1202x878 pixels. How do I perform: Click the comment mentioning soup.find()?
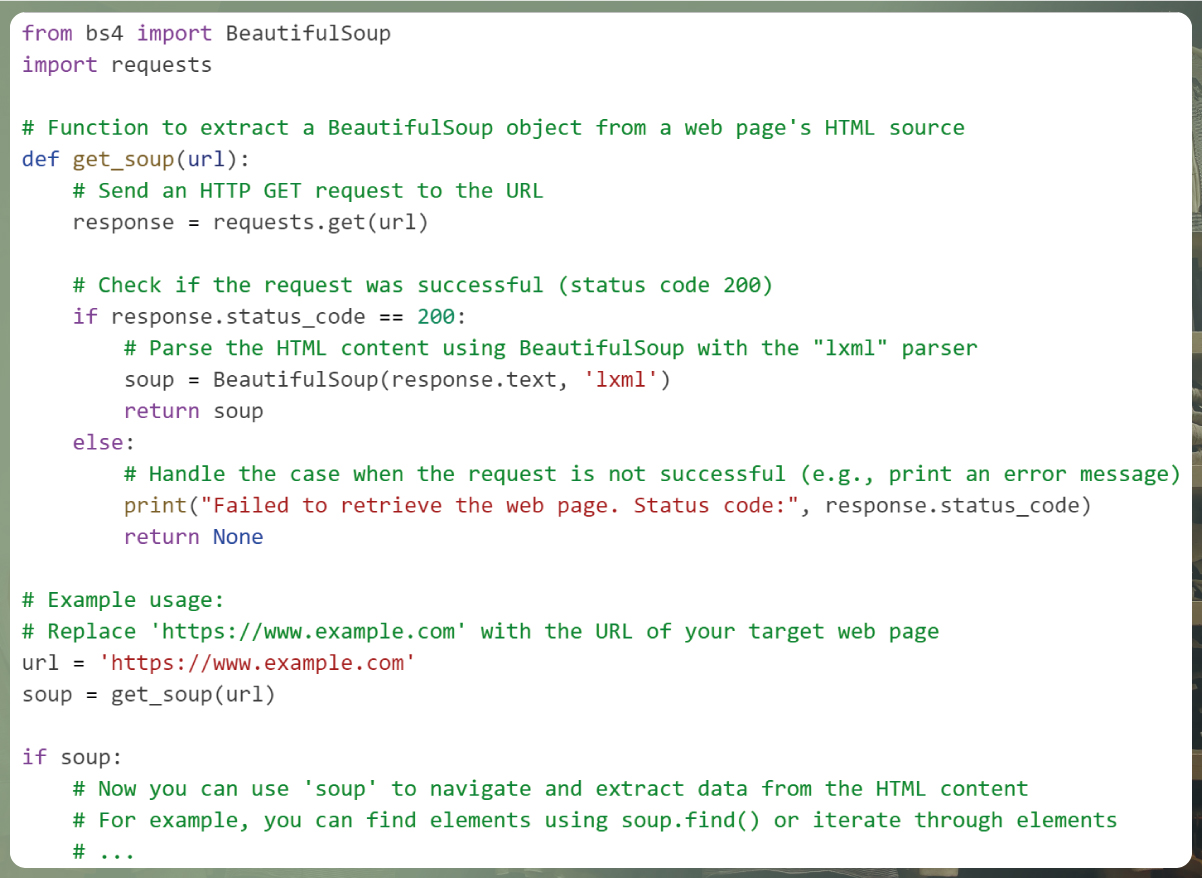click(595, 820)
